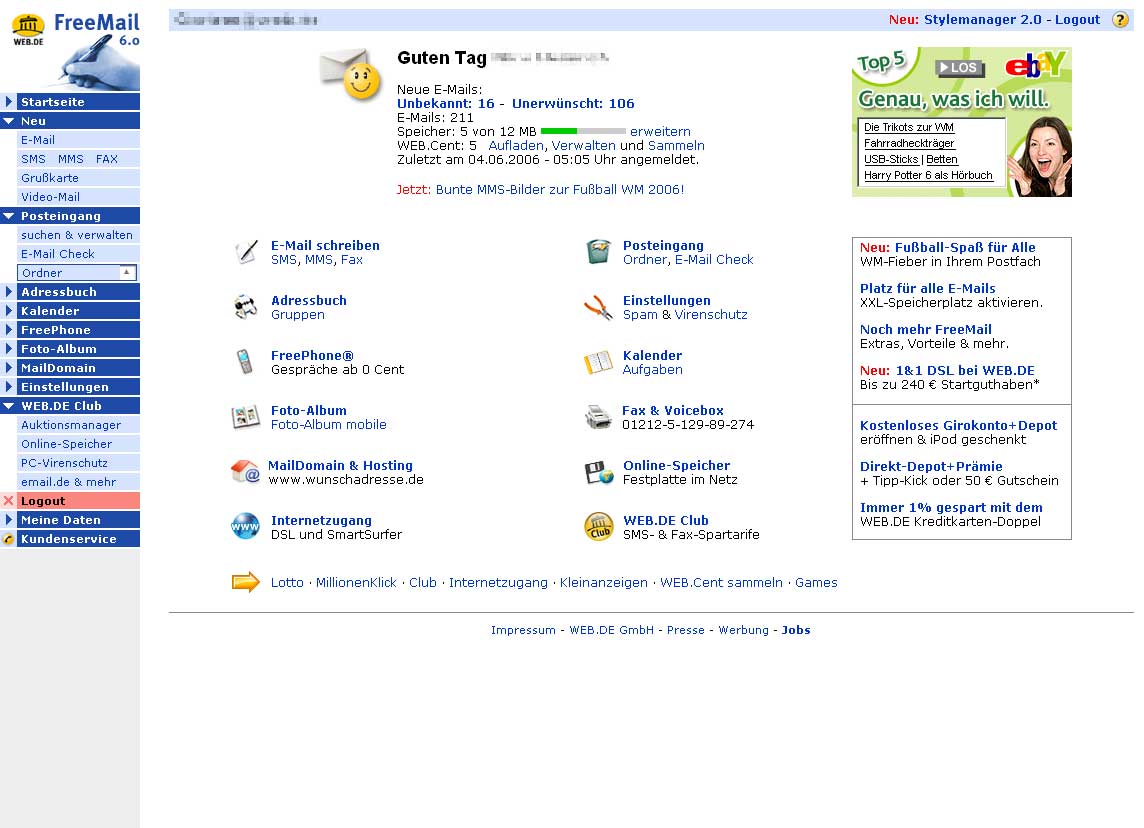
Task: Click the woman photo in eBay ad
Action: click(x=1041, y=156)
